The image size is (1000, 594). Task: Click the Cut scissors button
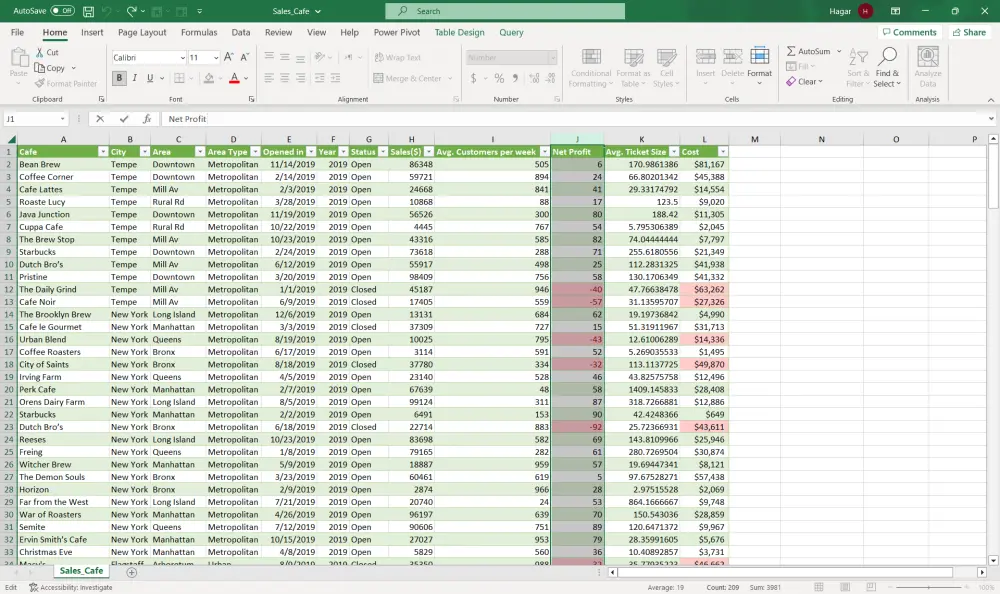[47, 52]
